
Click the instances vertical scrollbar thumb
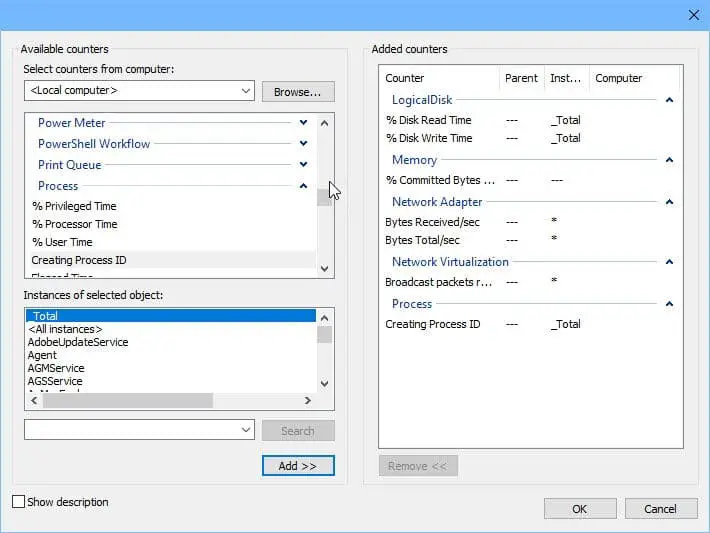tap(324, 335)
